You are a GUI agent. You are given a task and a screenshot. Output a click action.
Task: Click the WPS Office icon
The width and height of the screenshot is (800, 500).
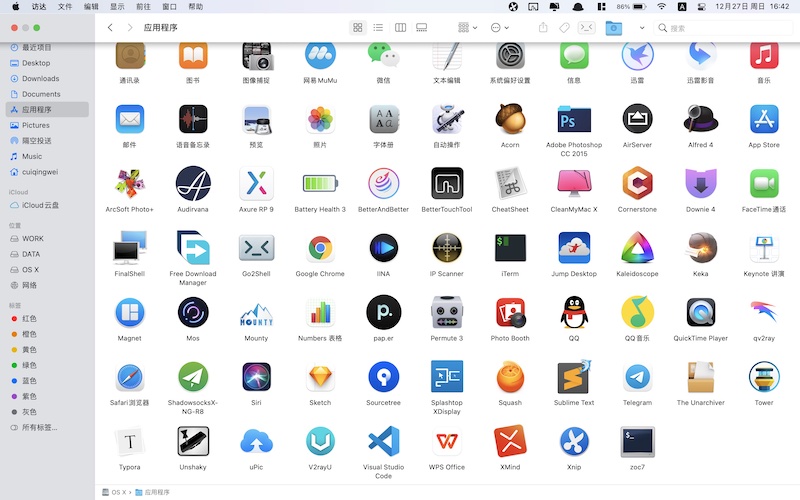tap(447, 441)
